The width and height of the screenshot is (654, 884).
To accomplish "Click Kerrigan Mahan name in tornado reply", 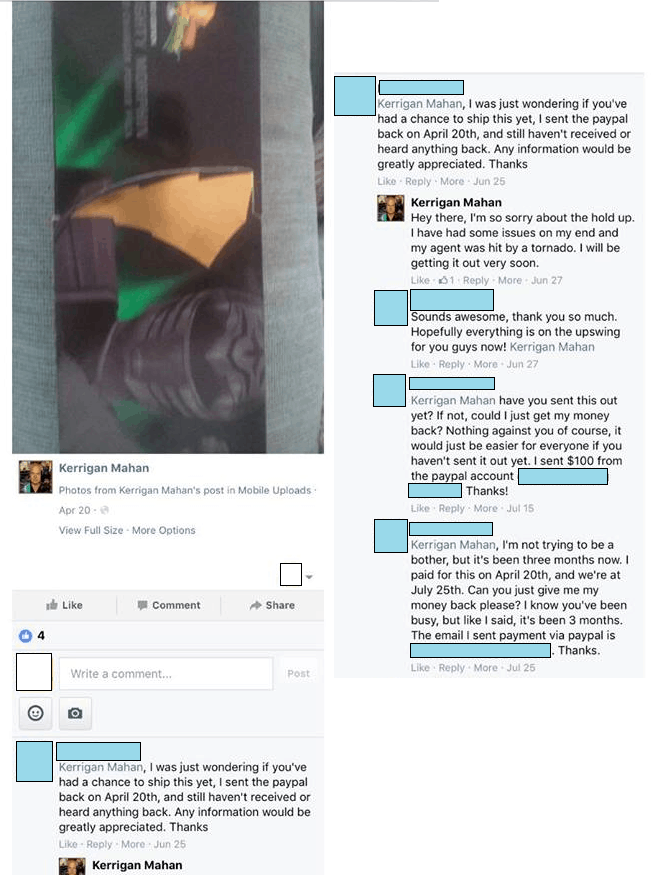I will pos(456,202).
